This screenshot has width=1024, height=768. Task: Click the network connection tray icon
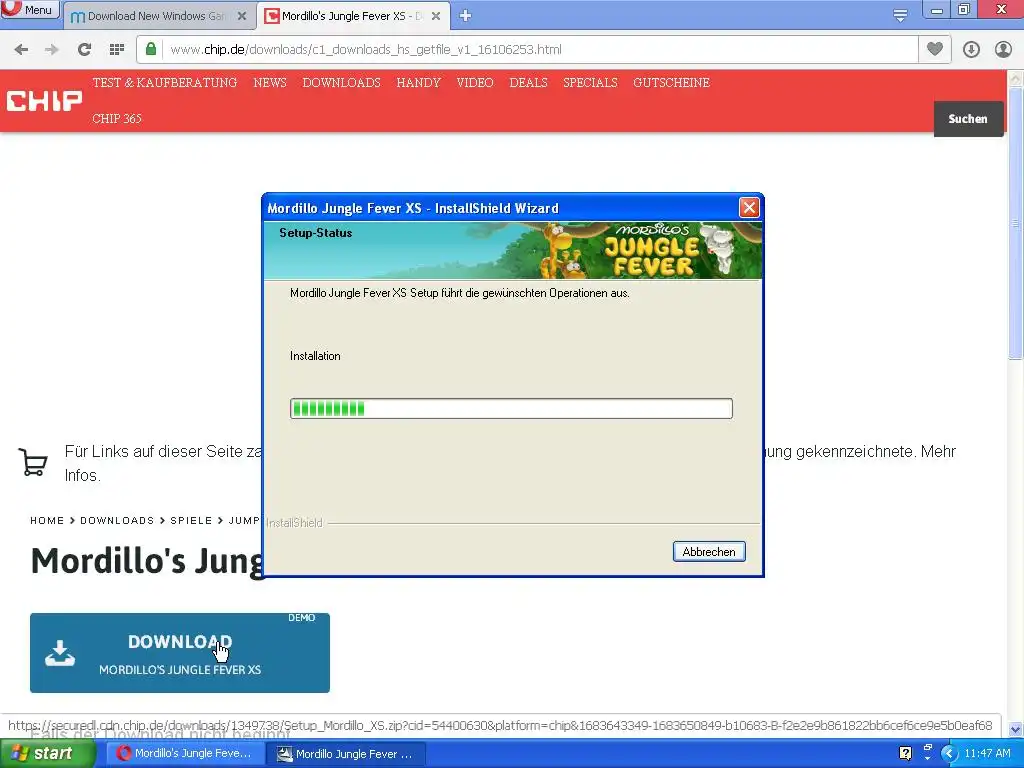coord(927,750)
